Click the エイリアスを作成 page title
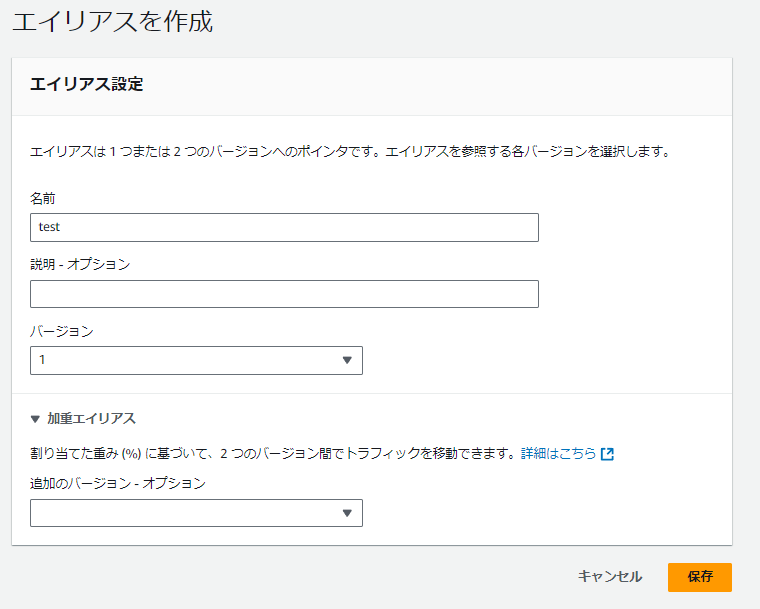The height and width of the screenshot is (609, 760). point(113,22)
